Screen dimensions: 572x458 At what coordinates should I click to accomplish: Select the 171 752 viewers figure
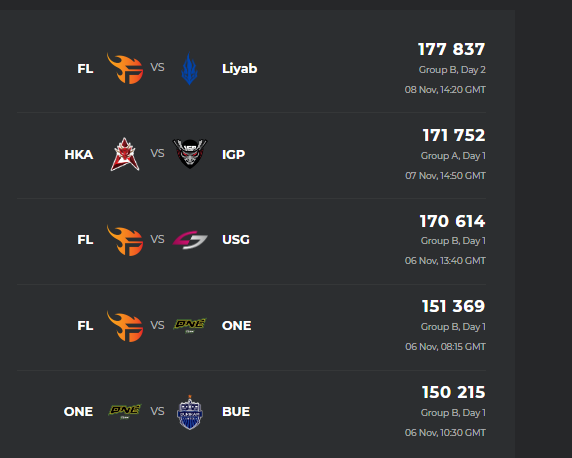[454, 135]
